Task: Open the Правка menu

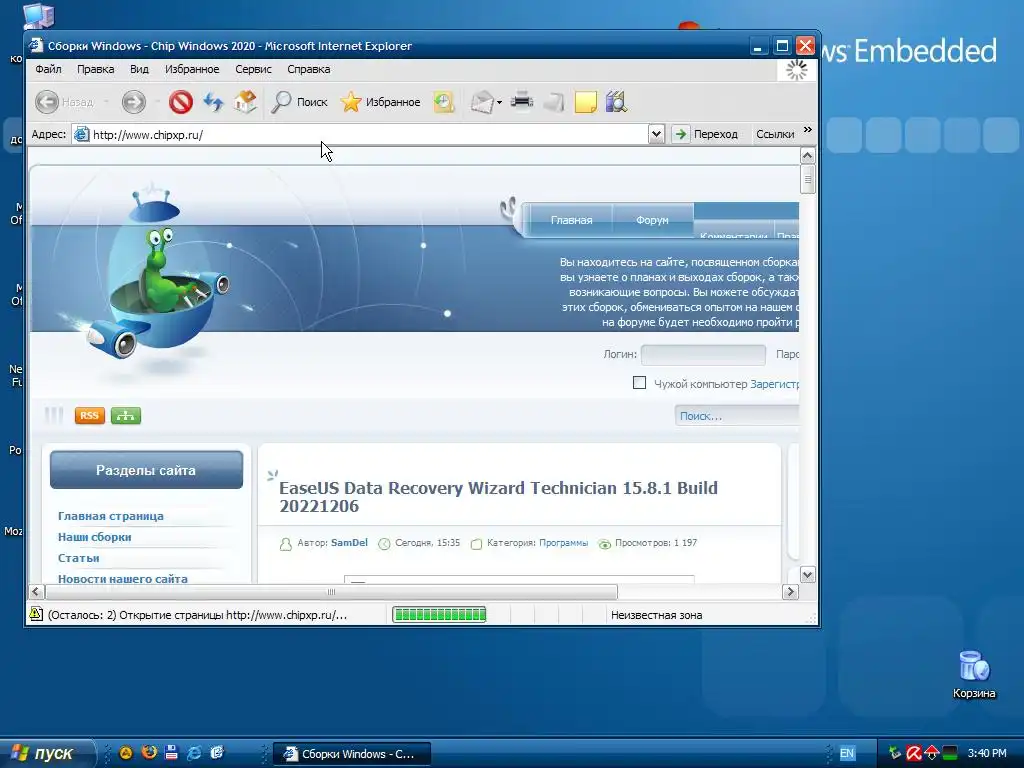Action: pos(95,69)
